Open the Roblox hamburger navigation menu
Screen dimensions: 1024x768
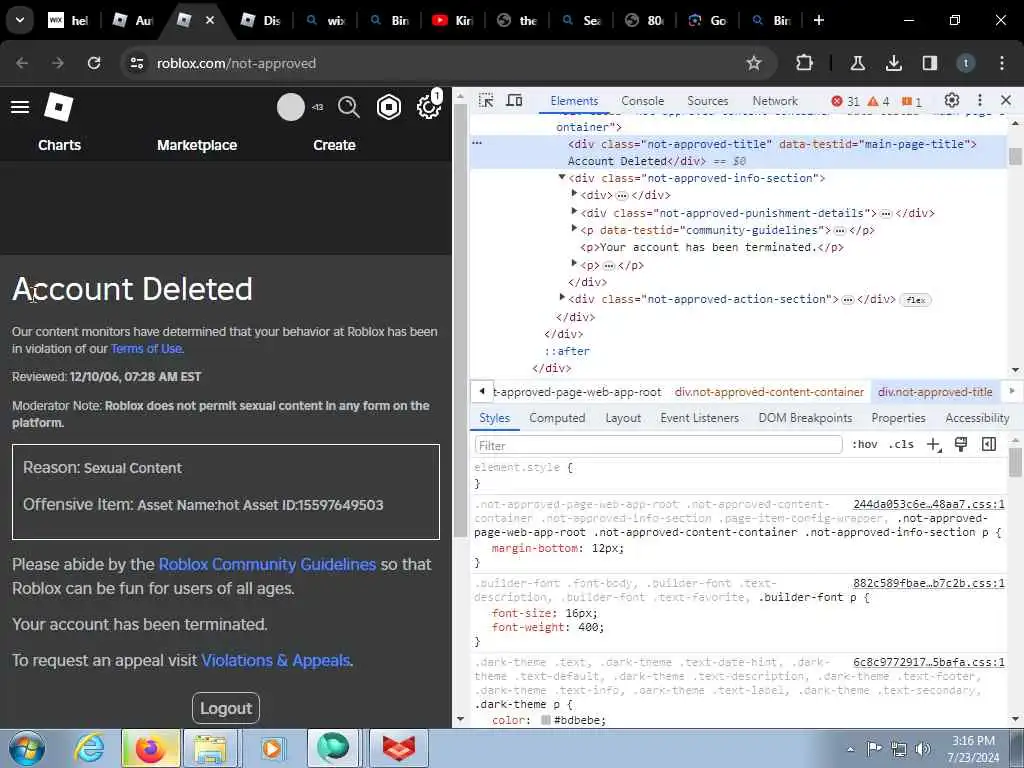[20, 107]
